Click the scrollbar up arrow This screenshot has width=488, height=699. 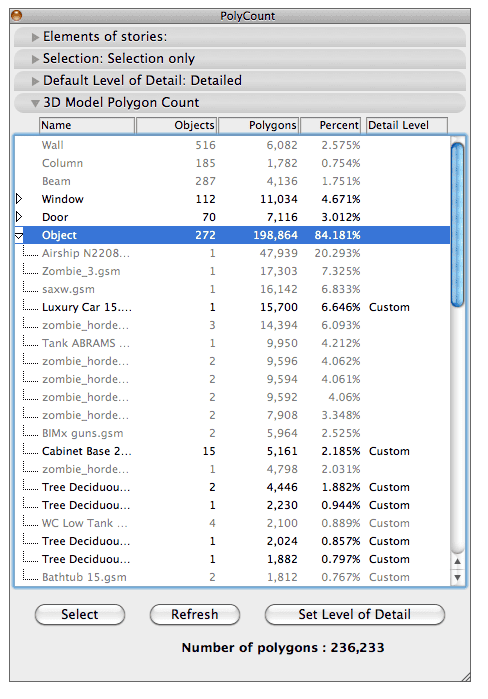pos(457,561)
